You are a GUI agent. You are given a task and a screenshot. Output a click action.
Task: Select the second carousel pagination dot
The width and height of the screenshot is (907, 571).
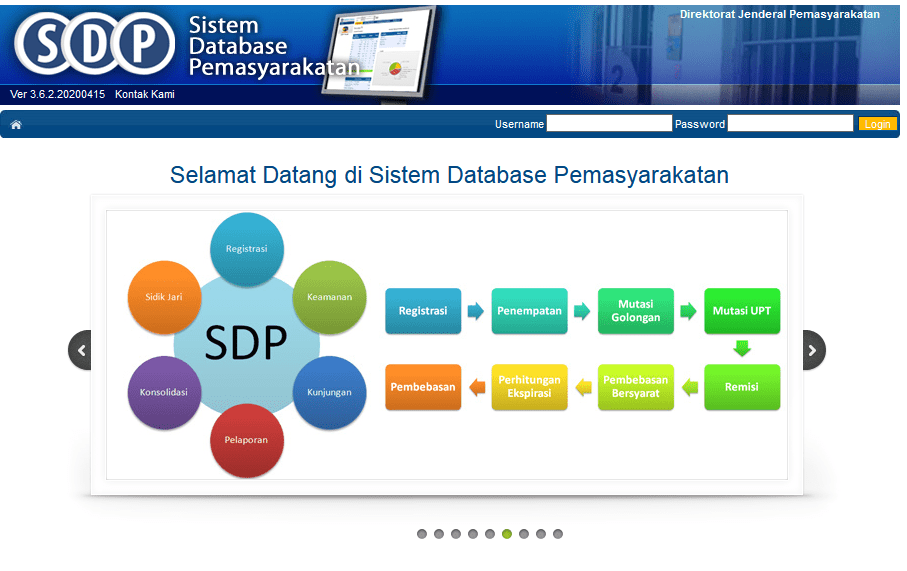point(439,534)
